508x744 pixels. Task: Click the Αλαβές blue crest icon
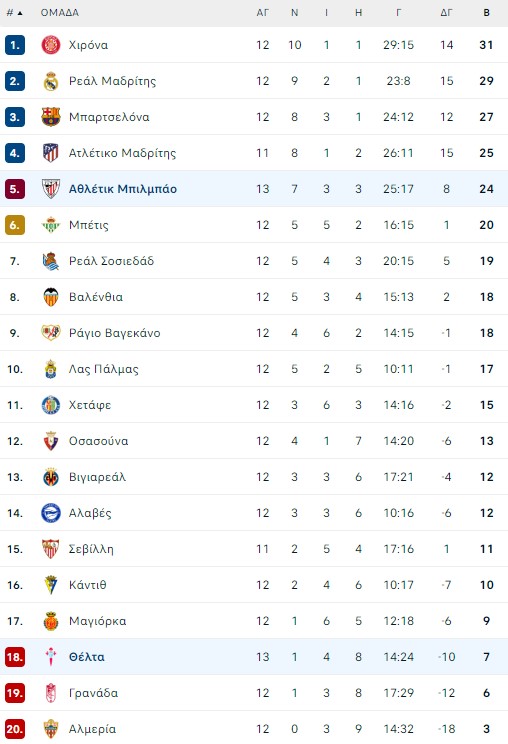pos(51,513)
